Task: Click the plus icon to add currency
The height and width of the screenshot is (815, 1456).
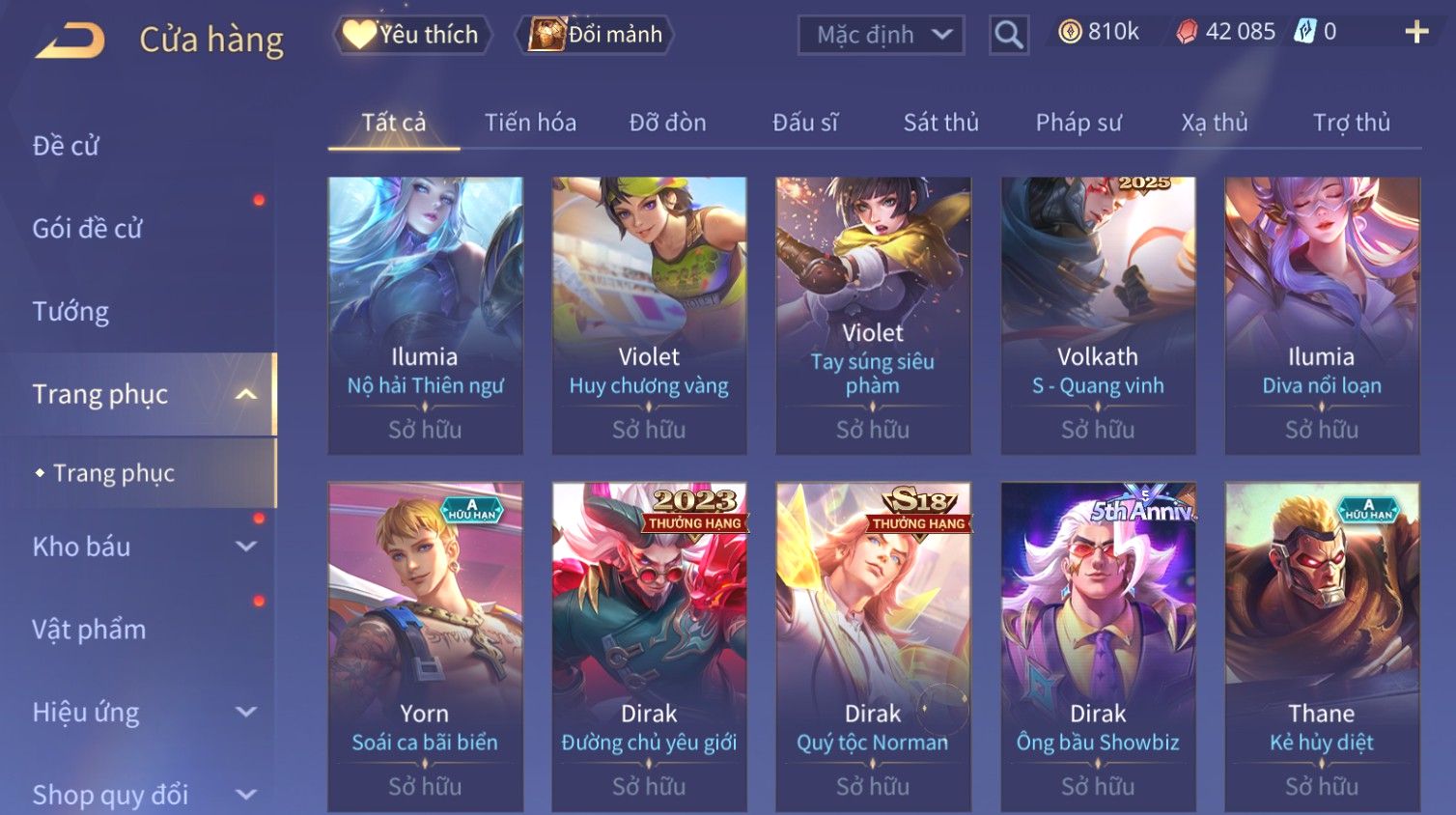Action: point(1416,32)
